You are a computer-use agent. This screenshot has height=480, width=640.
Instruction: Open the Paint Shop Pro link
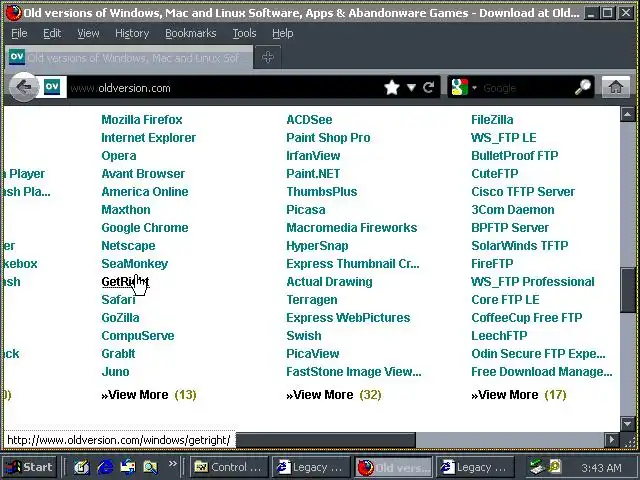[328, 138]
